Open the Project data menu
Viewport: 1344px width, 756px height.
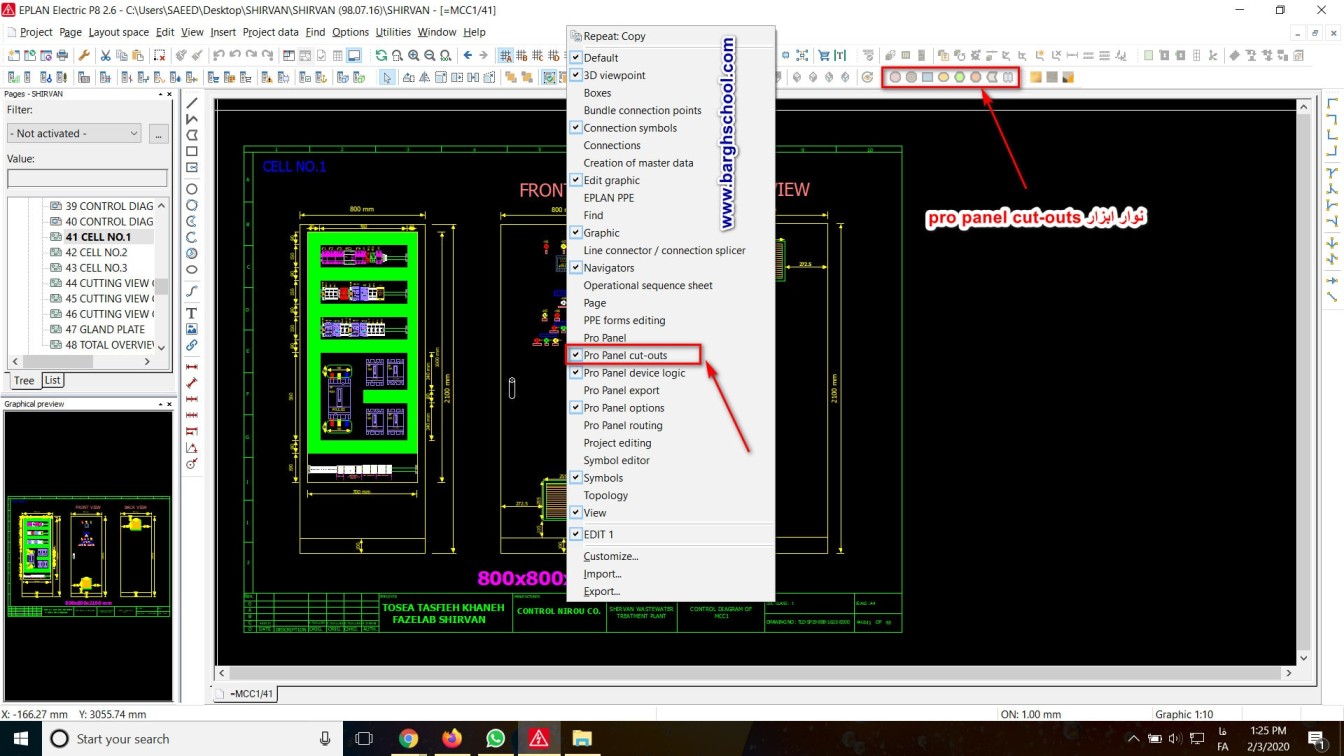[270, 32]
